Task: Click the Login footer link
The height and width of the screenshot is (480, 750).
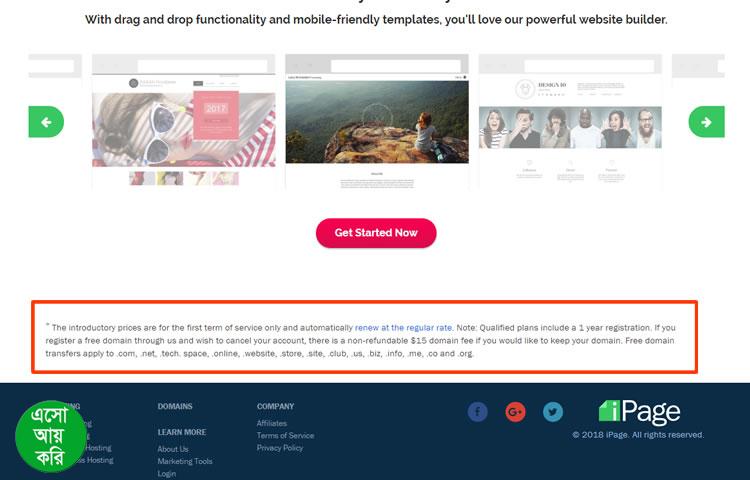Action: [x=166, y=474]
